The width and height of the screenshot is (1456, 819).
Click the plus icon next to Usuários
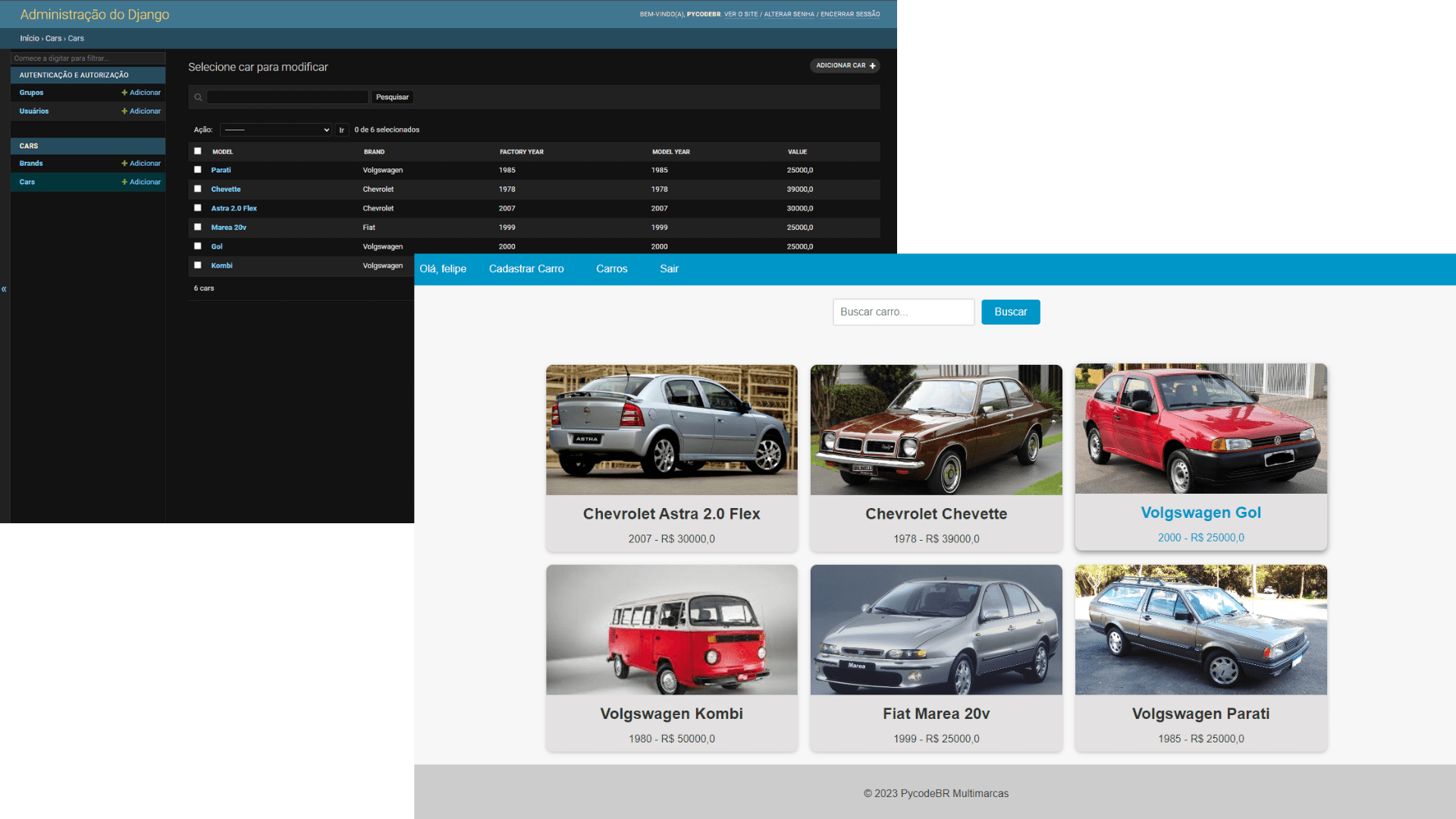pos(124,111)
